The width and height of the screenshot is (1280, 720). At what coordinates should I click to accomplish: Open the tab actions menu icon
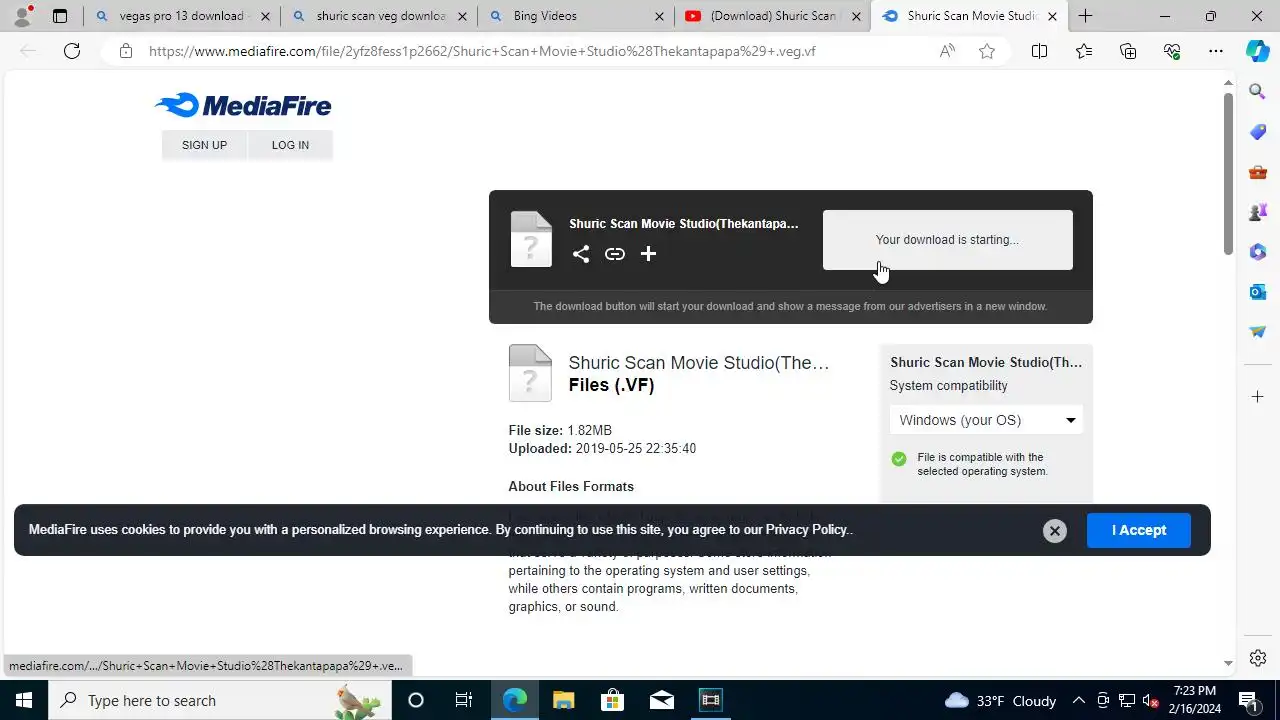[x=60, y=16]
